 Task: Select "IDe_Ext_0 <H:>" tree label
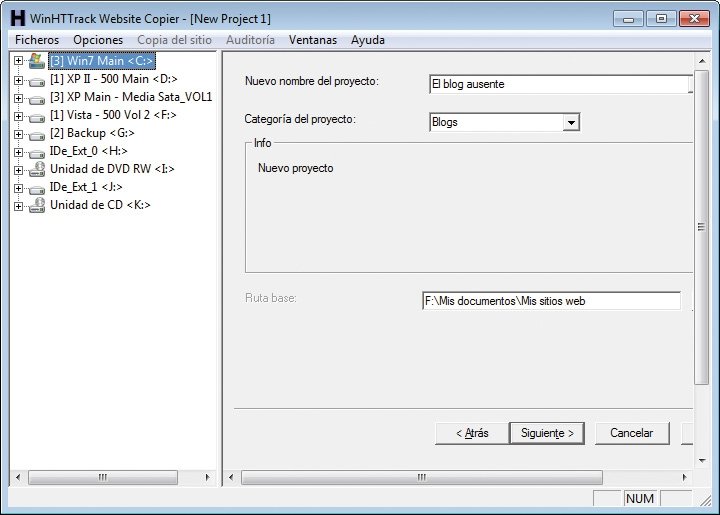(89, 151)
